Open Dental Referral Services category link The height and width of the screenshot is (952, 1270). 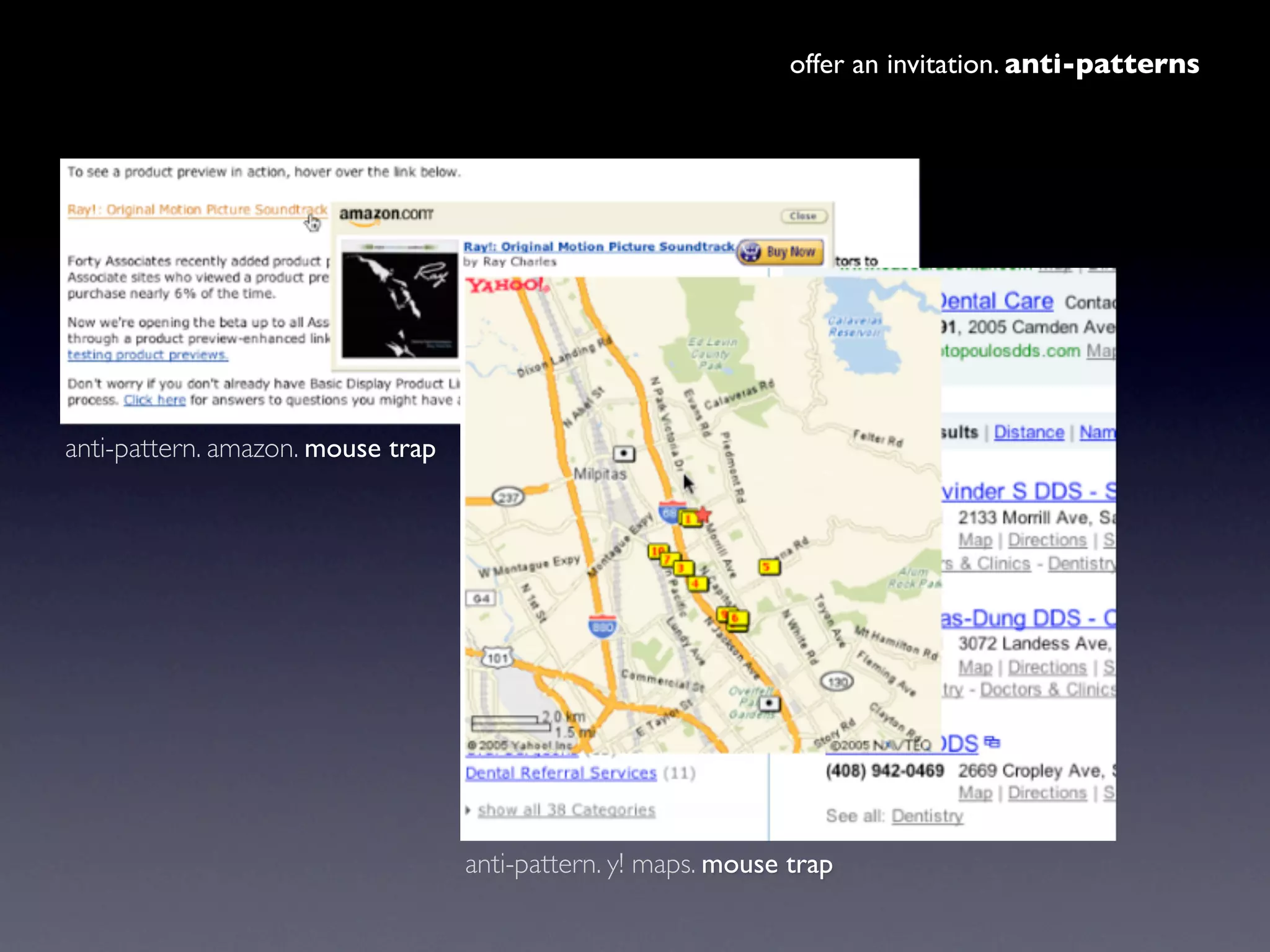click(561, 773)
